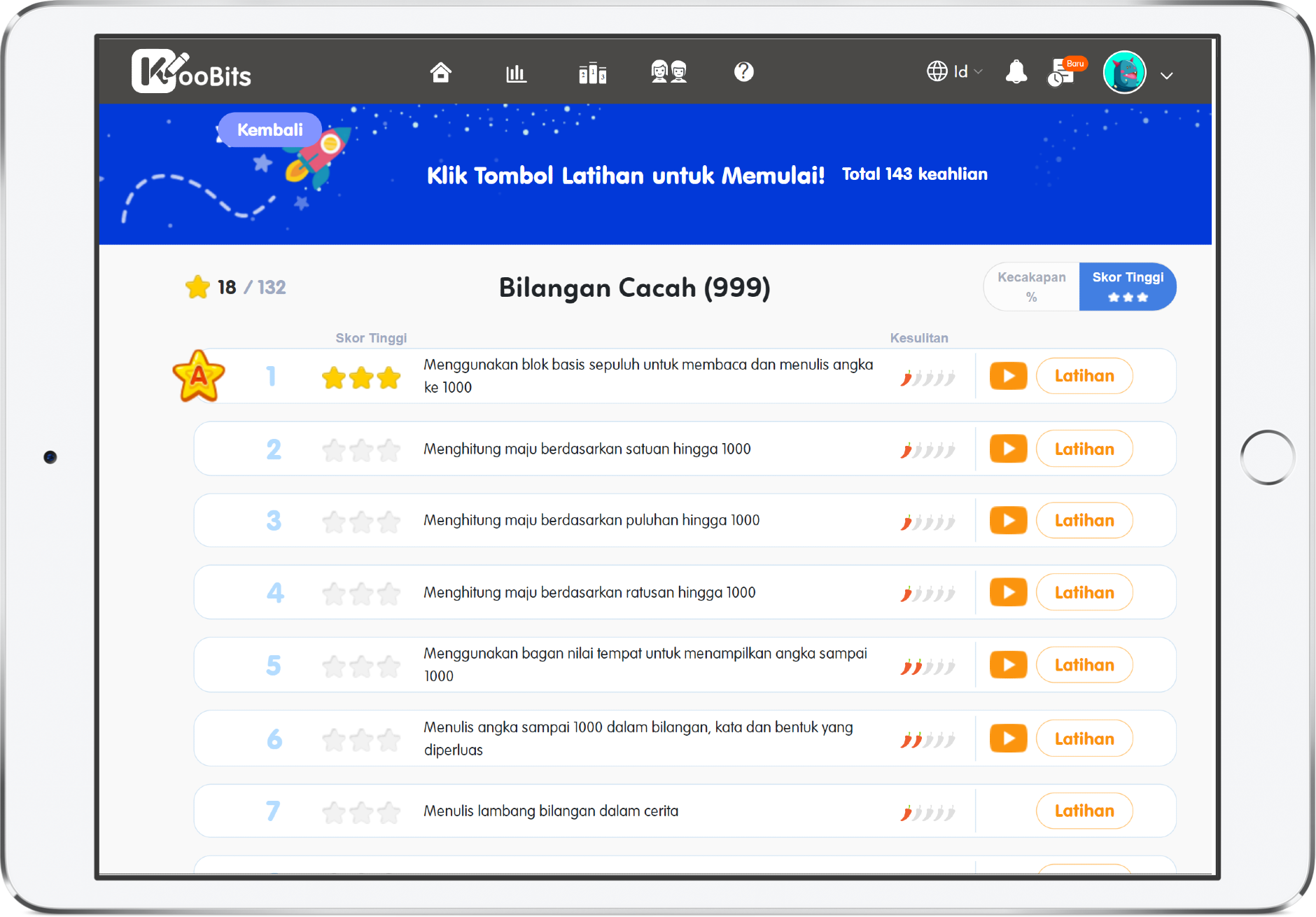Click the gold star next to 18 / 132

pos(197,286)
